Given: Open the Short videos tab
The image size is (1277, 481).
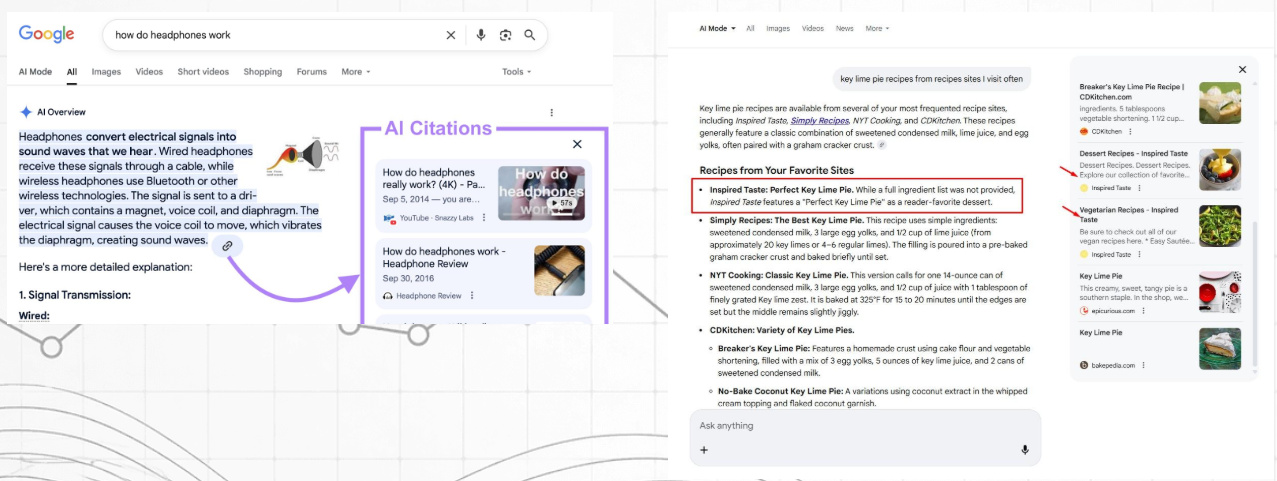Looking at the screenshot, I should tap(203, 72).
